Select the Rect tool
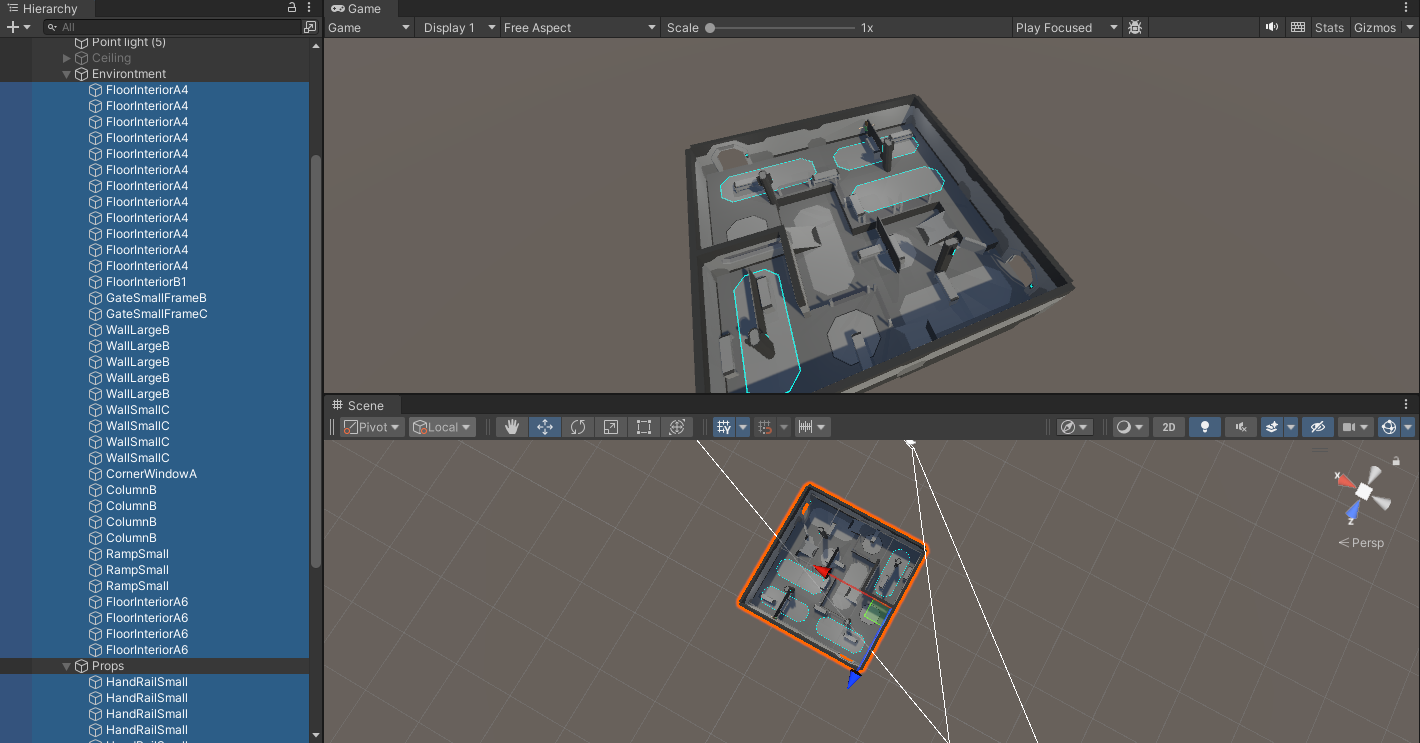Viewport: 1420px width, 743px height. click(644, 427)
